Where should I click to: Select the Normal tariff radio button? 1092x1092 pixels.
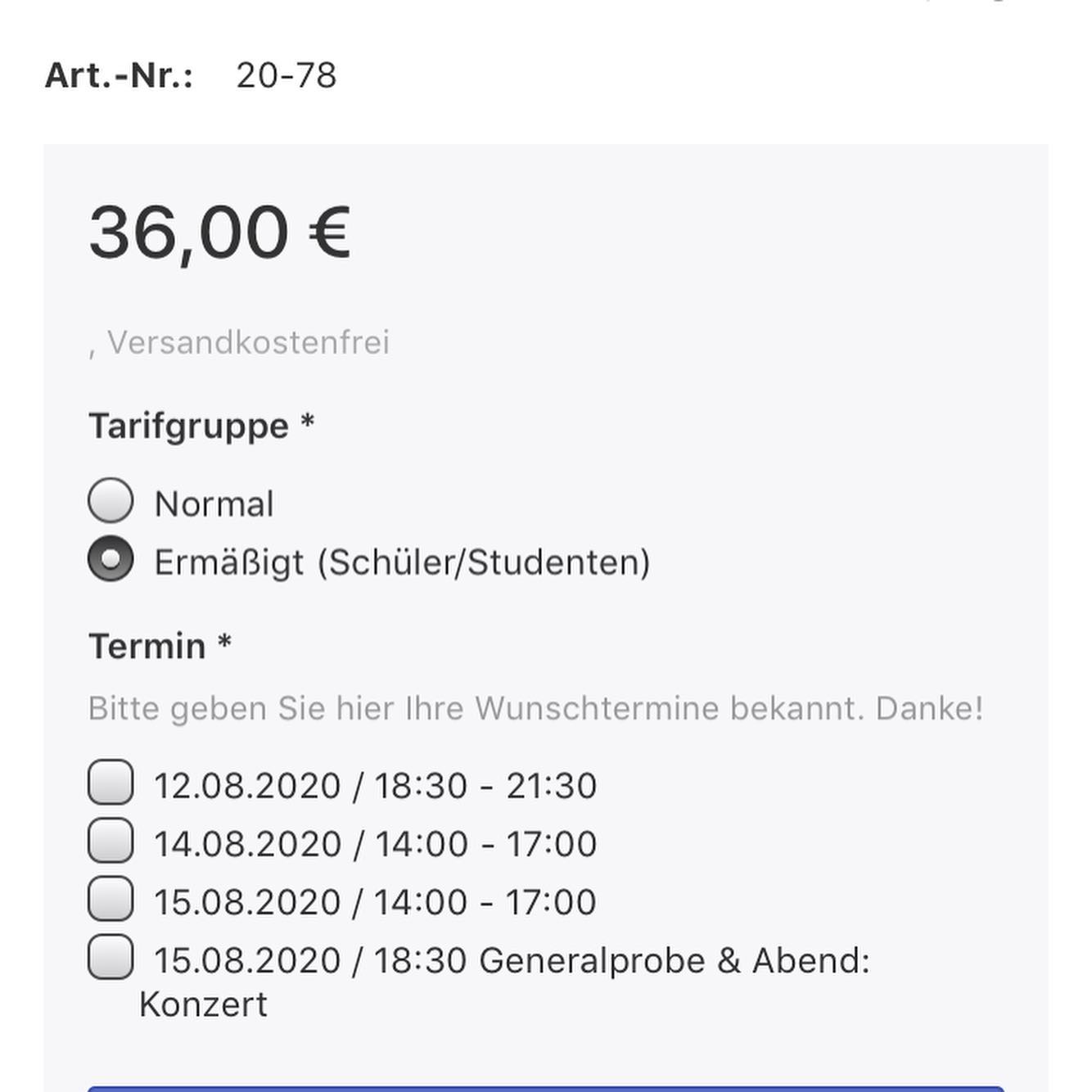coord(111,500)
